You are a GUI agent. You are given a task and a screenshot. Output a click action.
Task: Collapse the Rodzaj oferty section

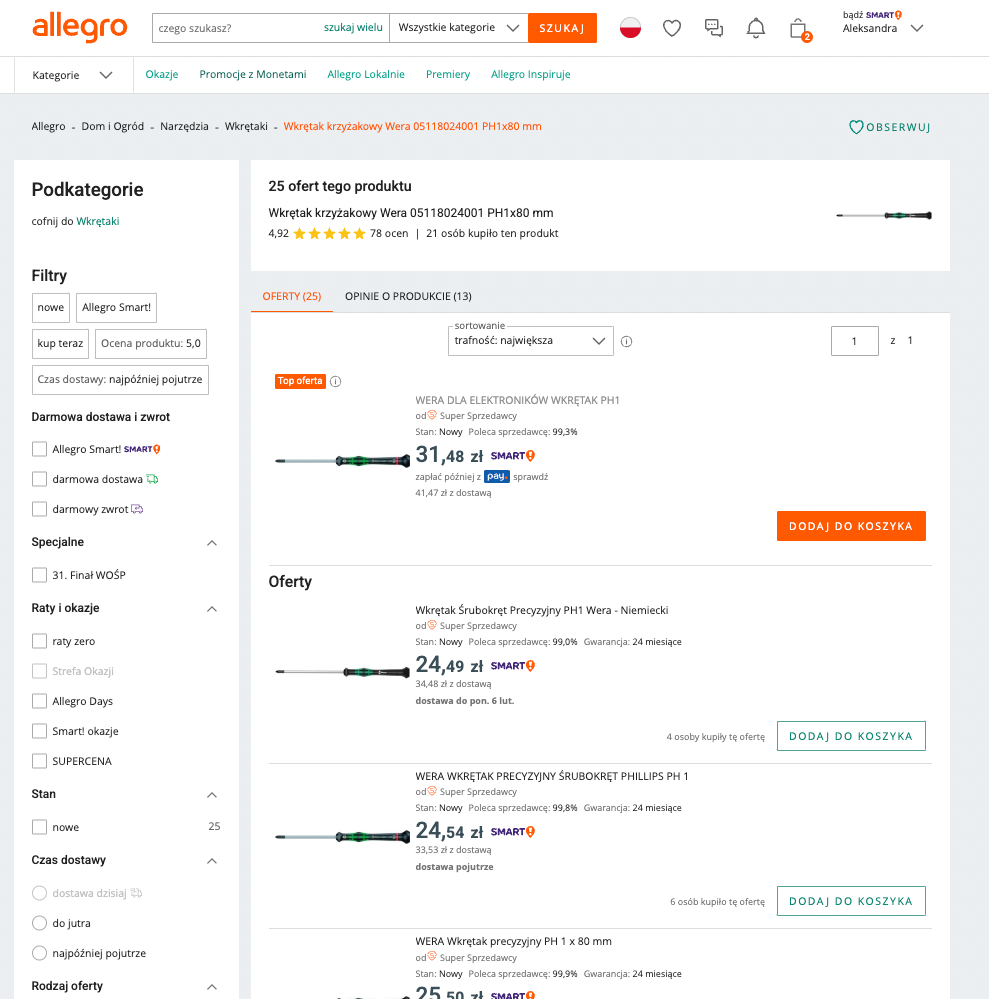pos(212,987)
